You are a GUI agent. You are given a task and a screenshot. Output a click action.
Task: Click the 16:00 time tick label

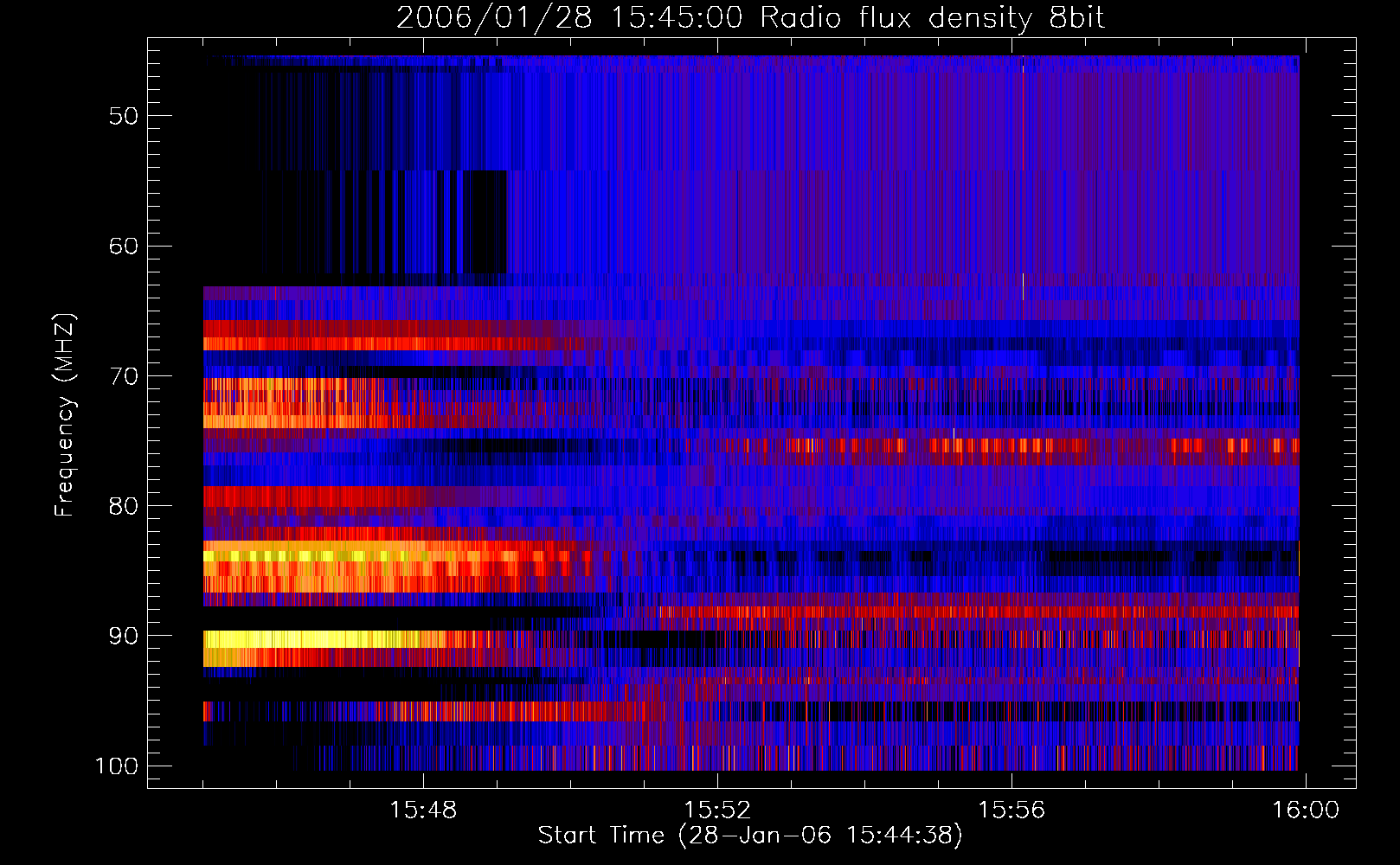[x=1306, y=811]
